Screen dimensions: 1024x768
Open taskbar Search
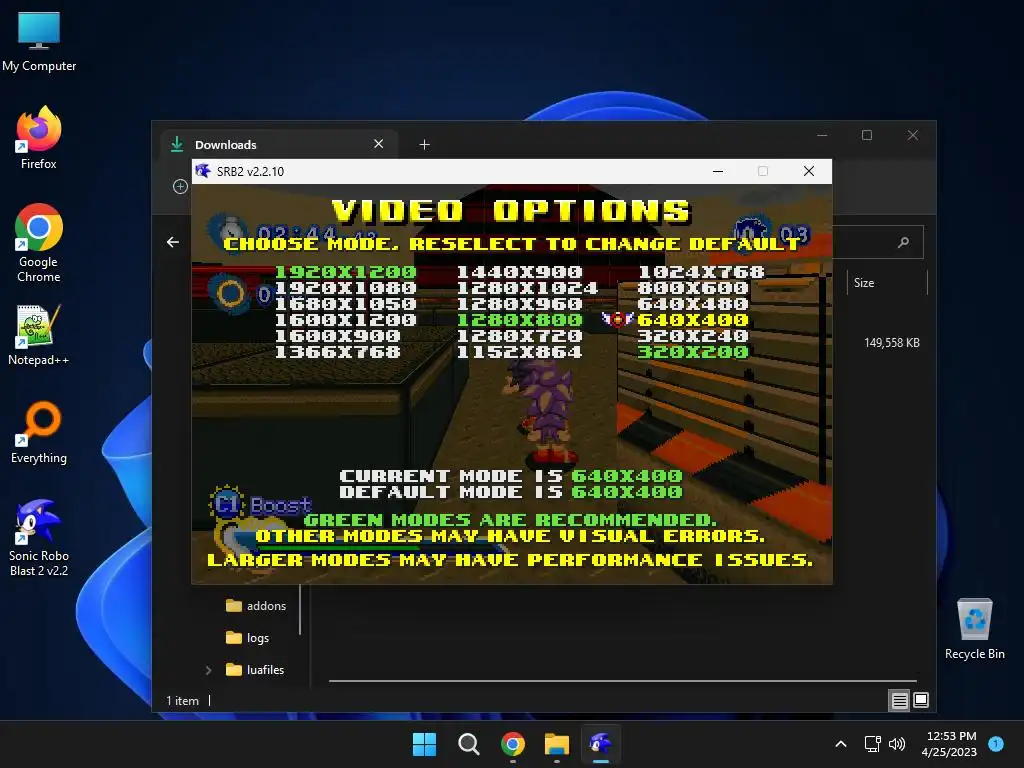(468, 744)
